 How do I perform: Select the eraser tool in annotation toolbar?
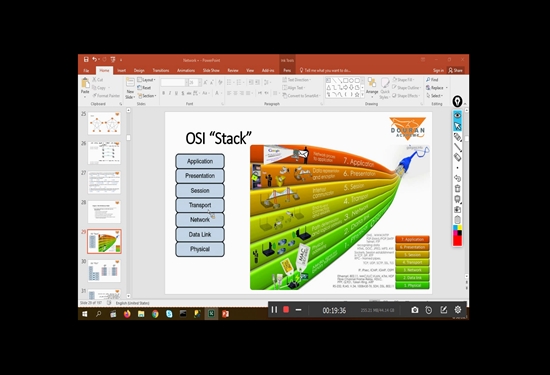[x=457, y=158]
